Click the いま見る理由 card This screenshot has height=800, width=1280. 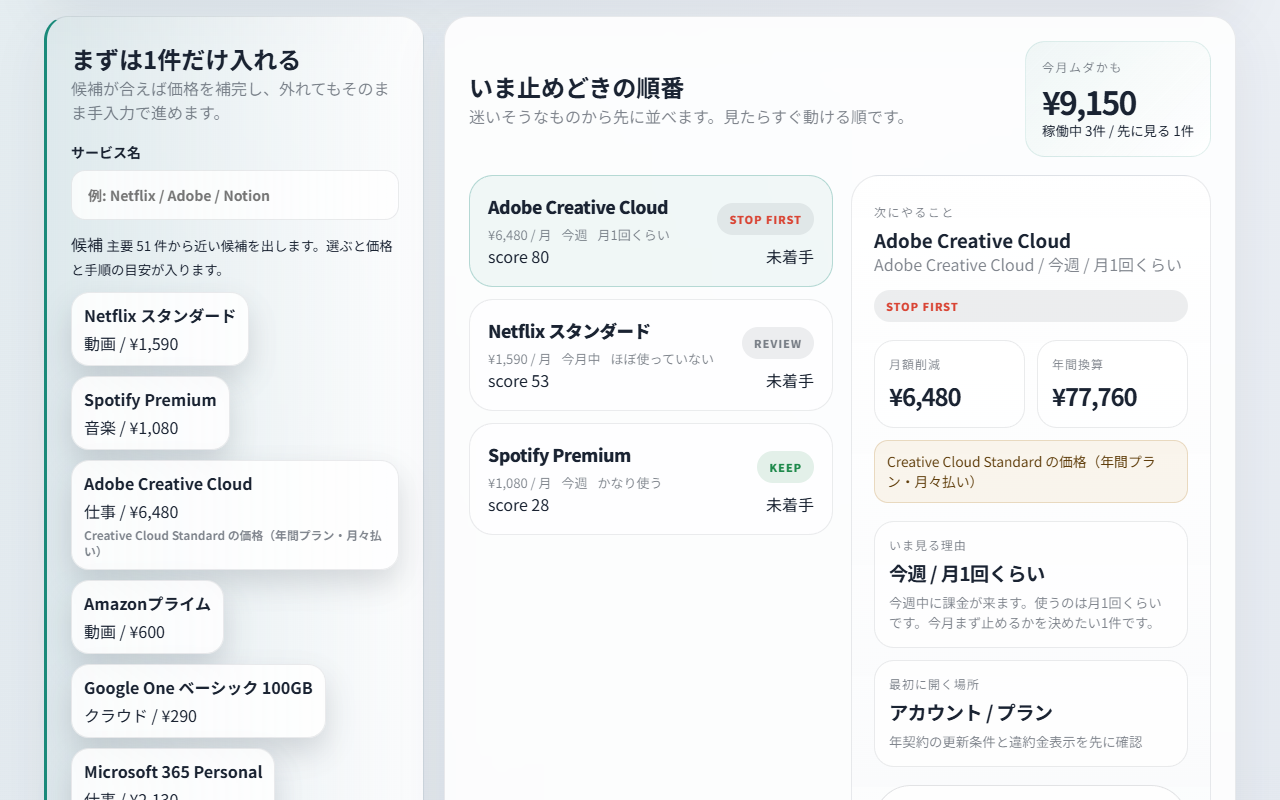tap(1031, 584)
